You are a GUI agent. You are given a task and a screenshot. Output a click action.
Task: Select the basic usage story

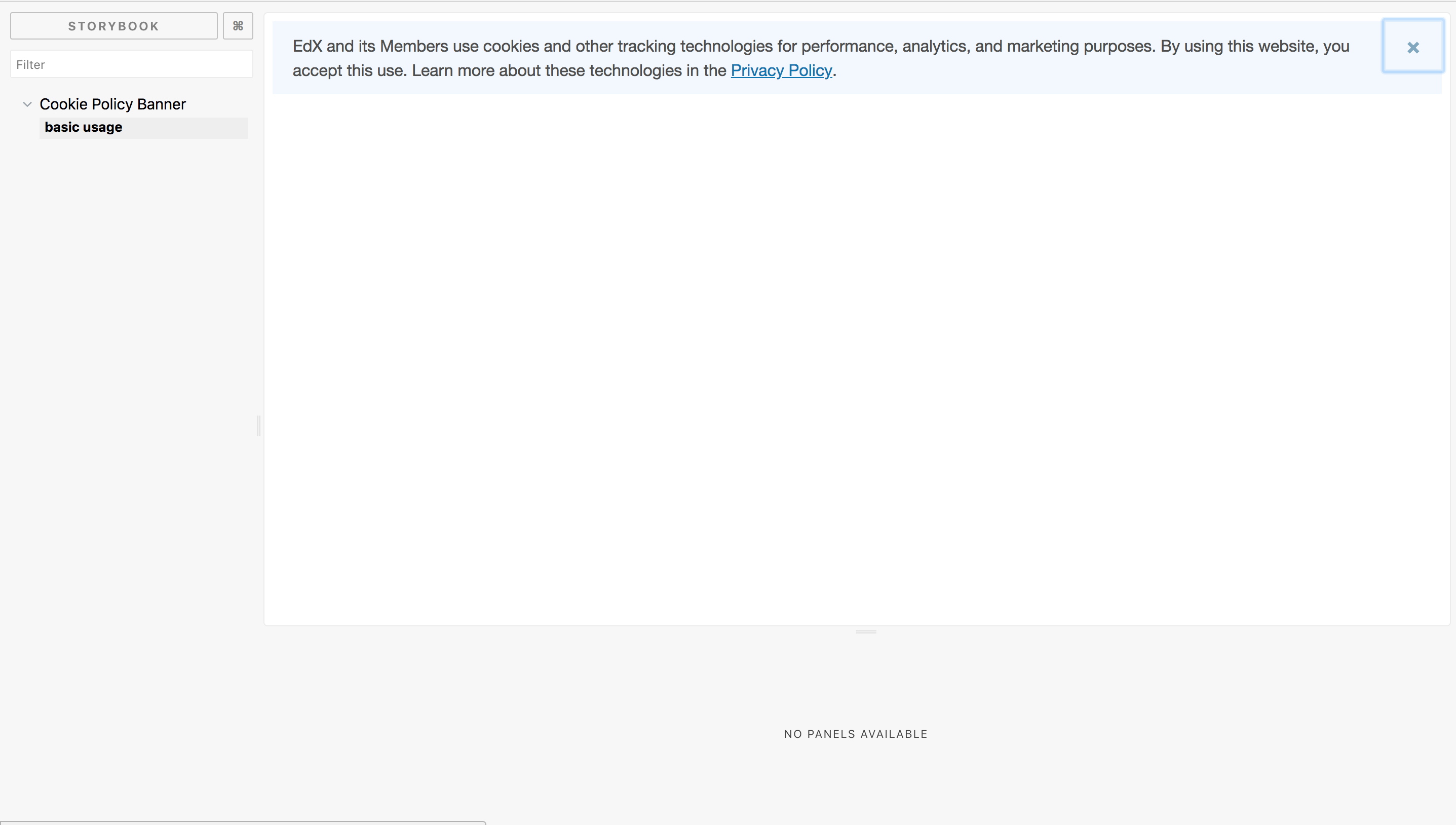click(84, 128)
